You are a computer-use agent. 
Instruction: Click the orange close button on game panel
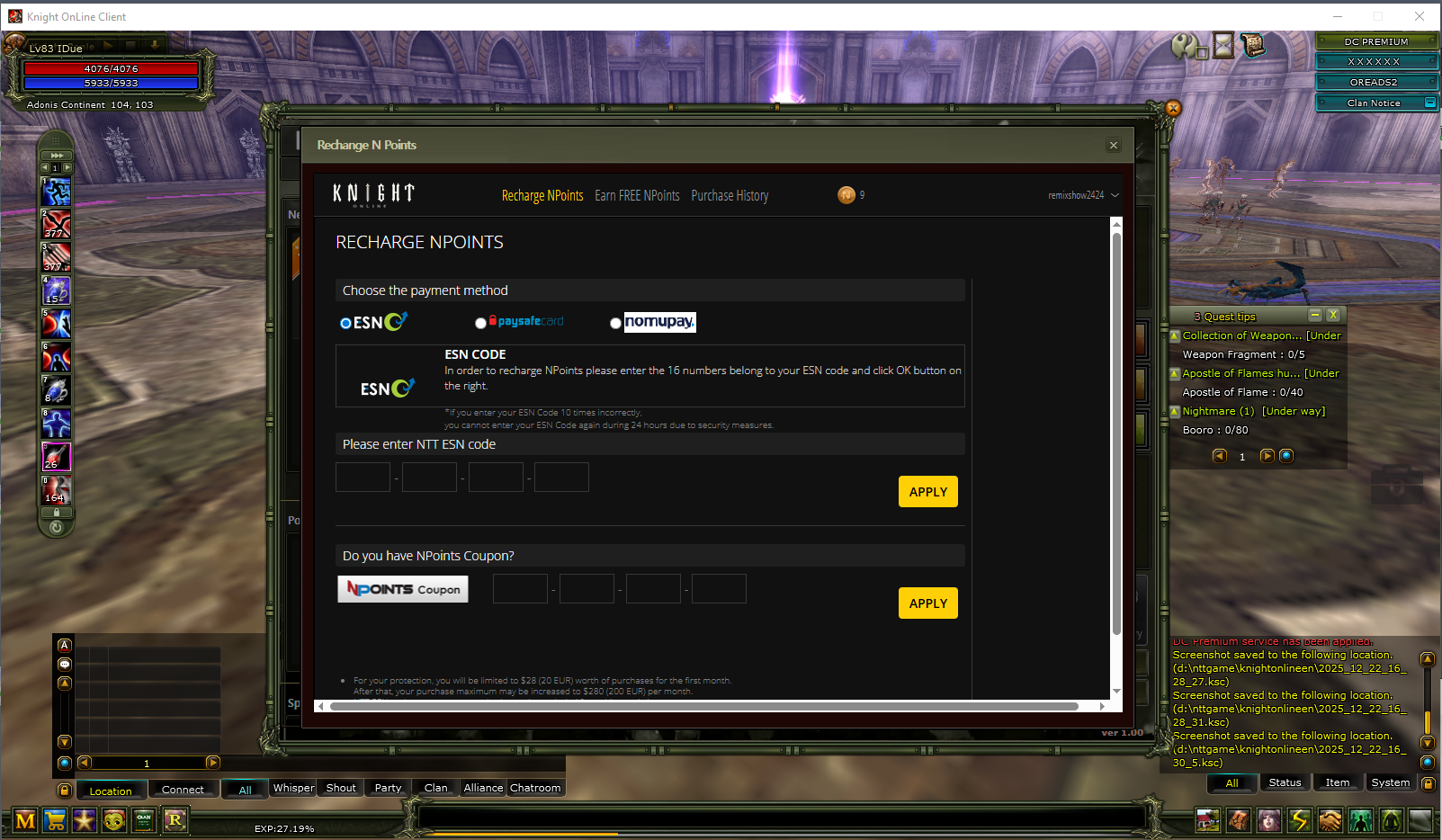[x=1173, y=108]
